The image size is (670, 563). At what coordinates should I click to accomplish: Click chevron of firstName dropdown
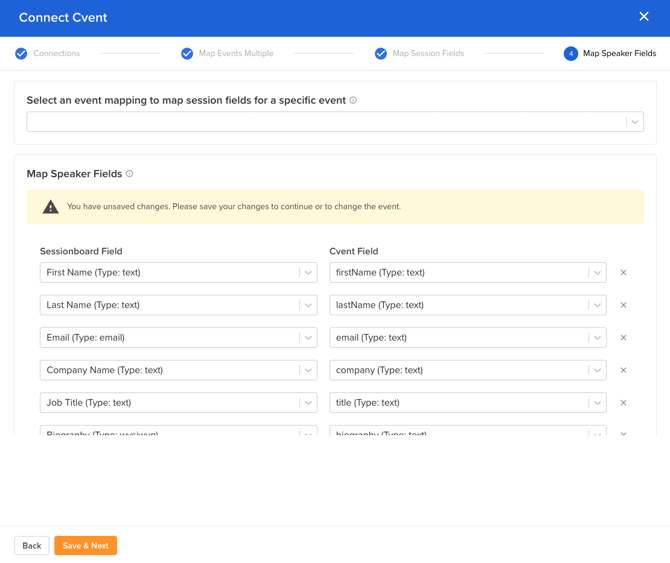[x=597, y=273]
